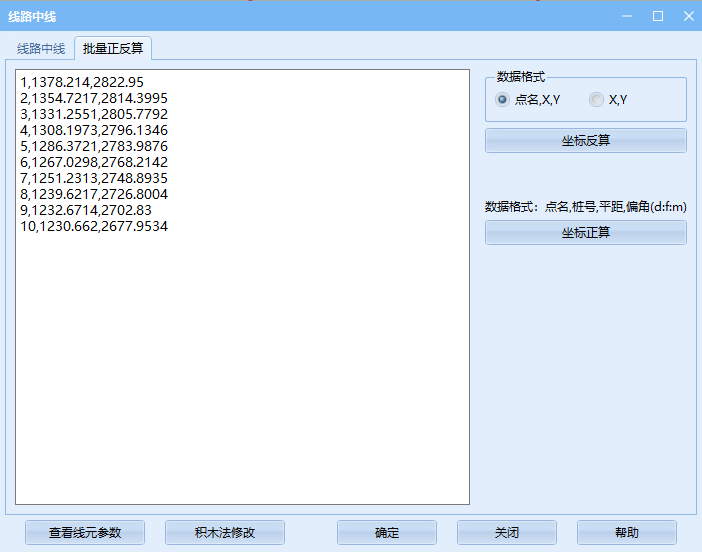The height and width of the screenshot is (552, 702).
Task: Close the window via title bar X
Action: pos(688,16)
